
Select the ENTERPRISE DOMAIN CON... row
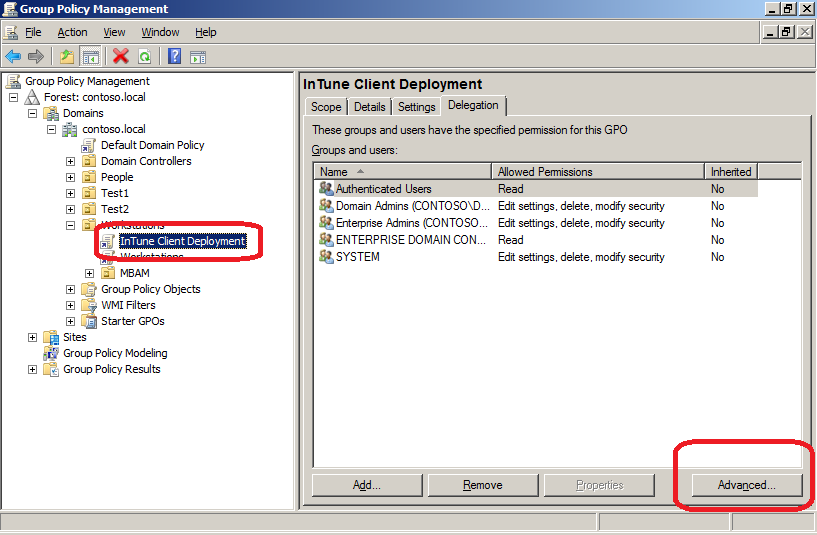tap(536, 240)
